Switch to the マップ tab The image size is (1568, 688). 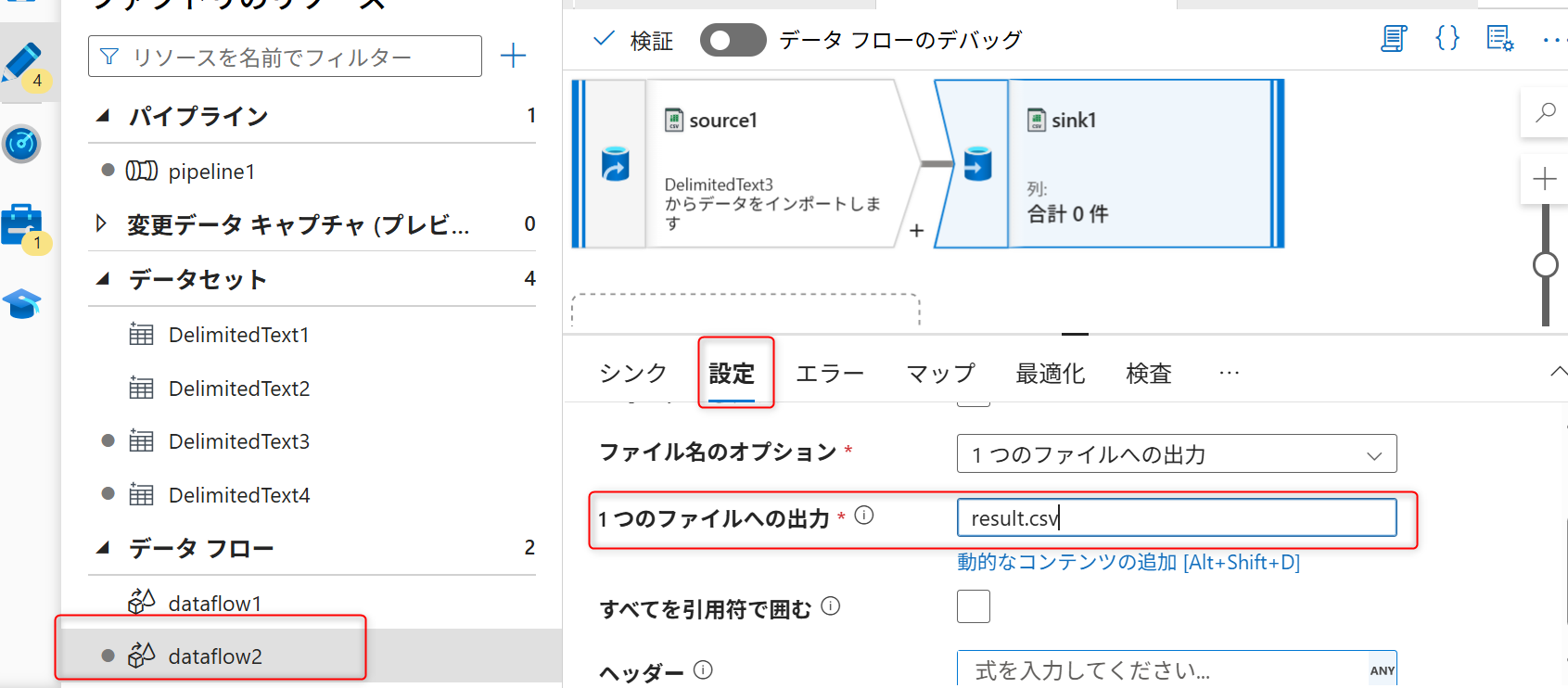pos(940,373)
